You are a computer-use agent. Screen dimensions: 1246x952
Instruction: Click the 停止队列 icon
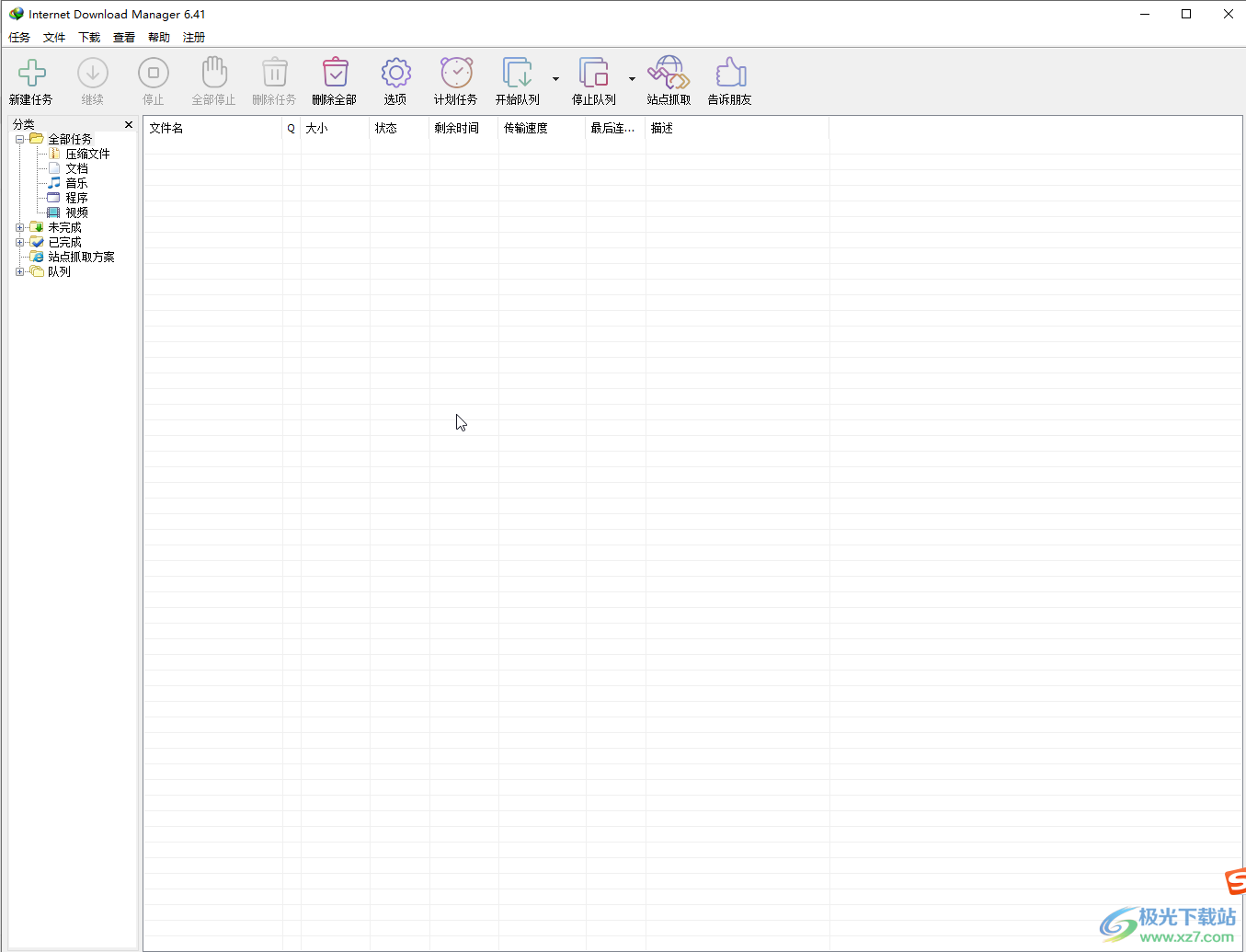tap(594, 73)
